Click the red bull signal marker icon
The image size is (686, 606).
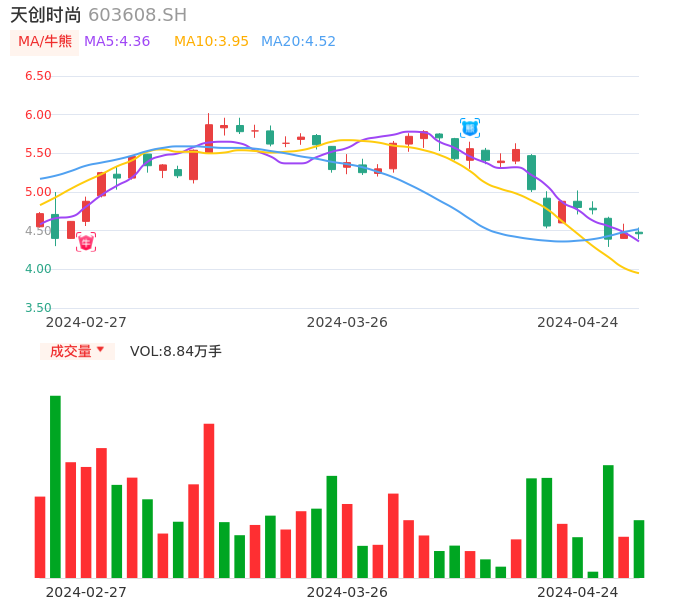86,242
